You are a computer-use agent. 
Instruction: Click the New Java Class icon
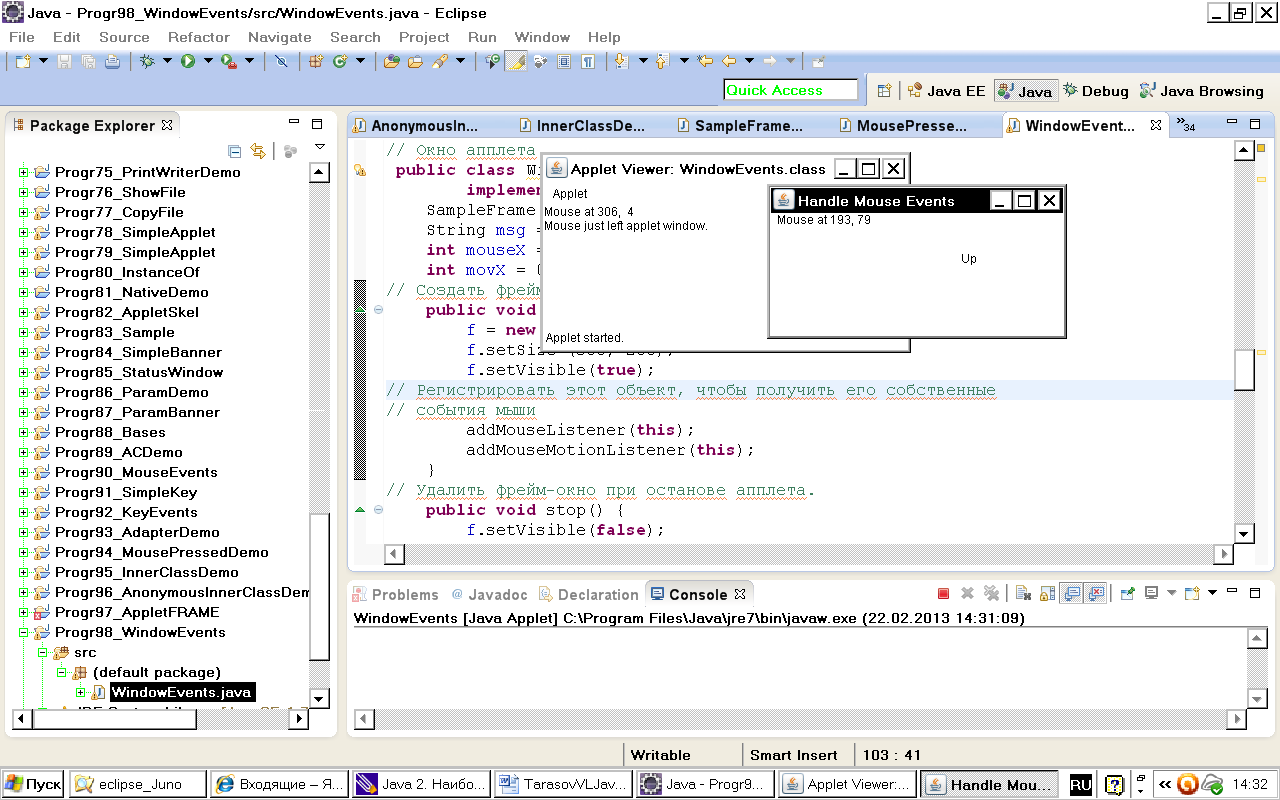[340, 61]
